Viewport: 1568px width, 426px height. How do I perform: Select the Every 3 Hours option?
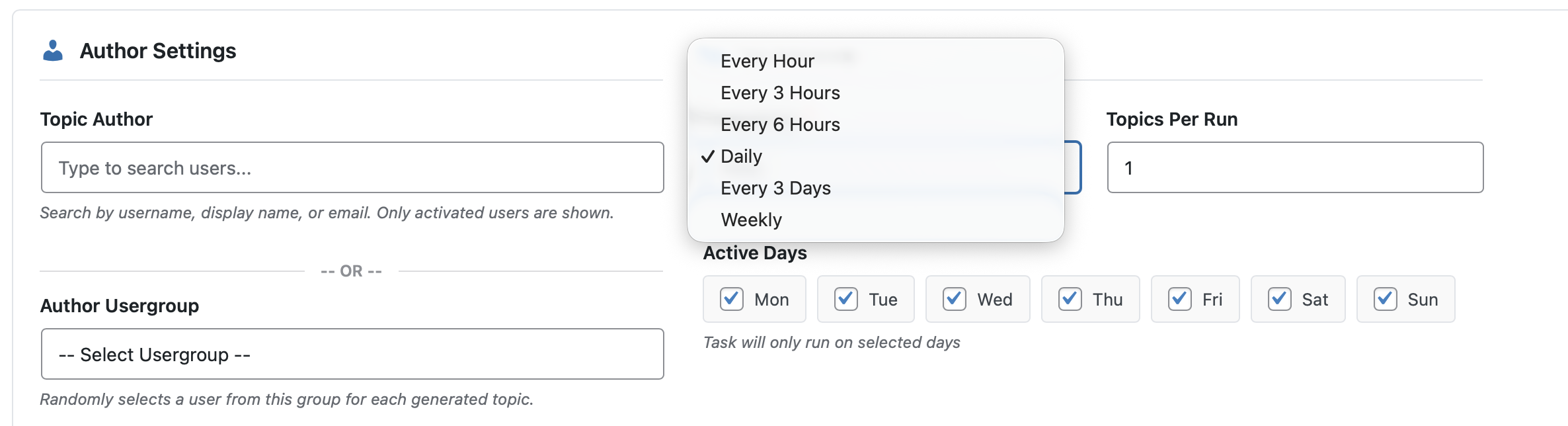pos(780,93)
